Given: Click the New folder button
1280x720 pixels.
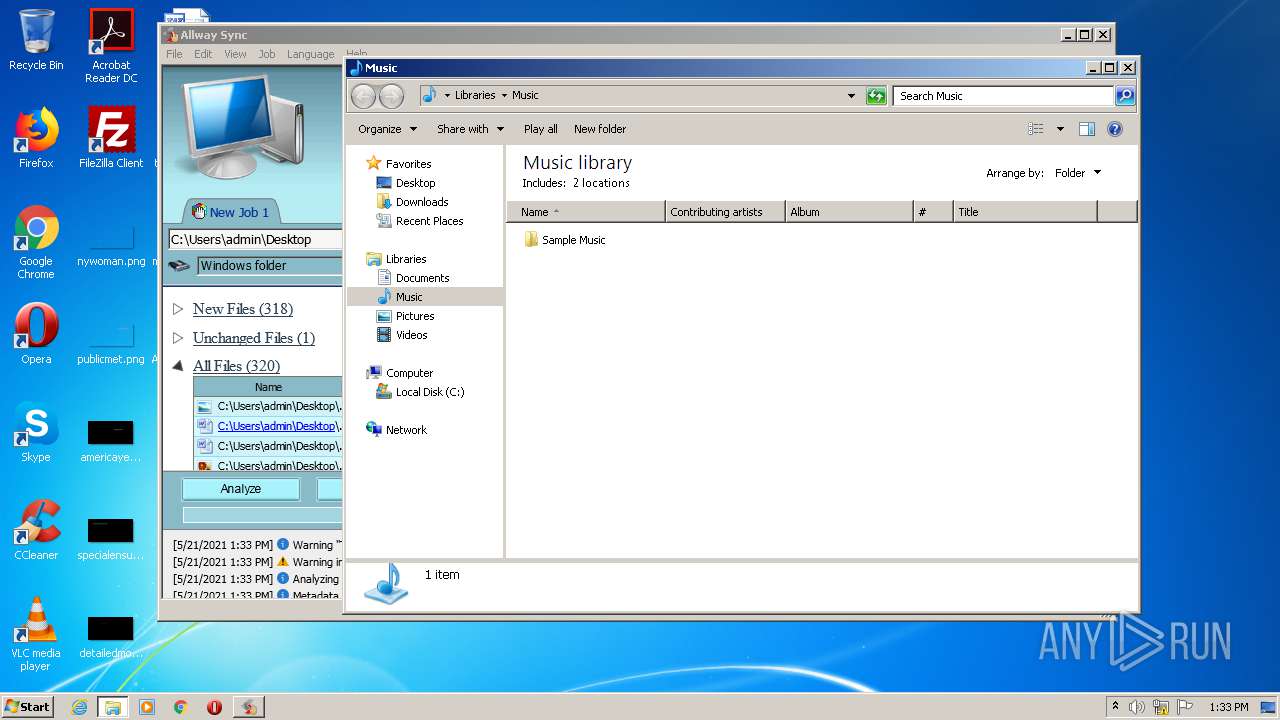Looking at the screenshot, I should click(600, 129).
